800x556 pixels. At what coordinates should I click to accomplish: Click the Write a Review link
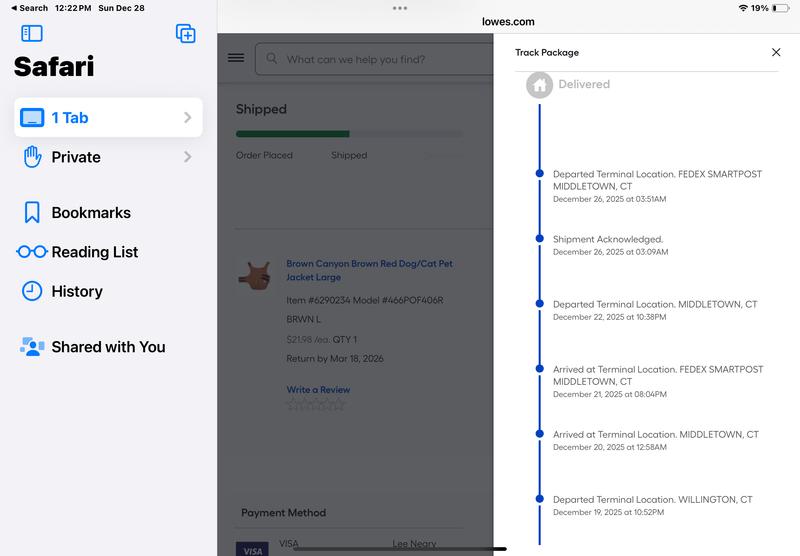(x=318, y=390)
